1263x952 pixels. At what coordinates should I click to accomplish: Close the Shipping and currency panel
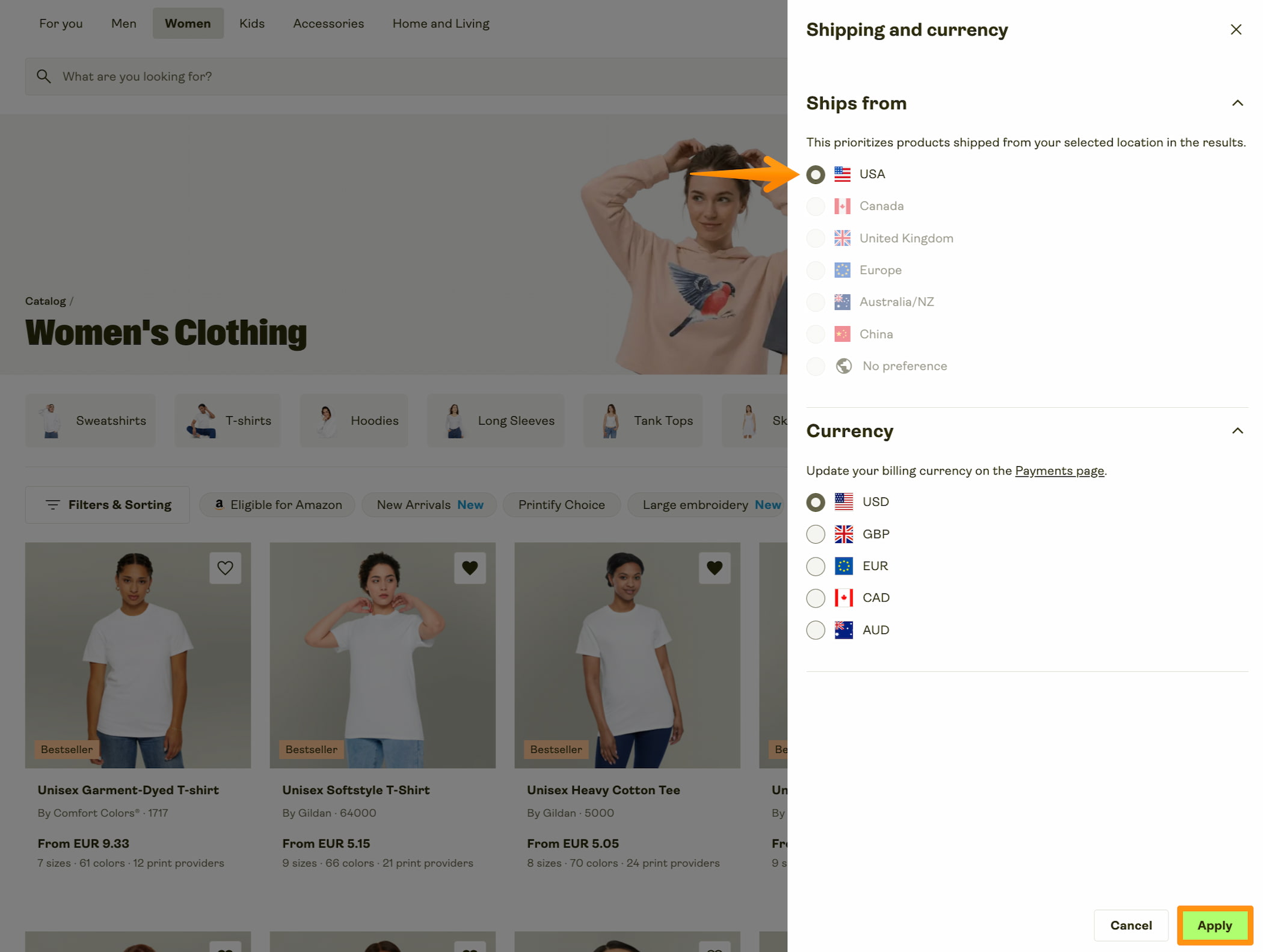1235,29
